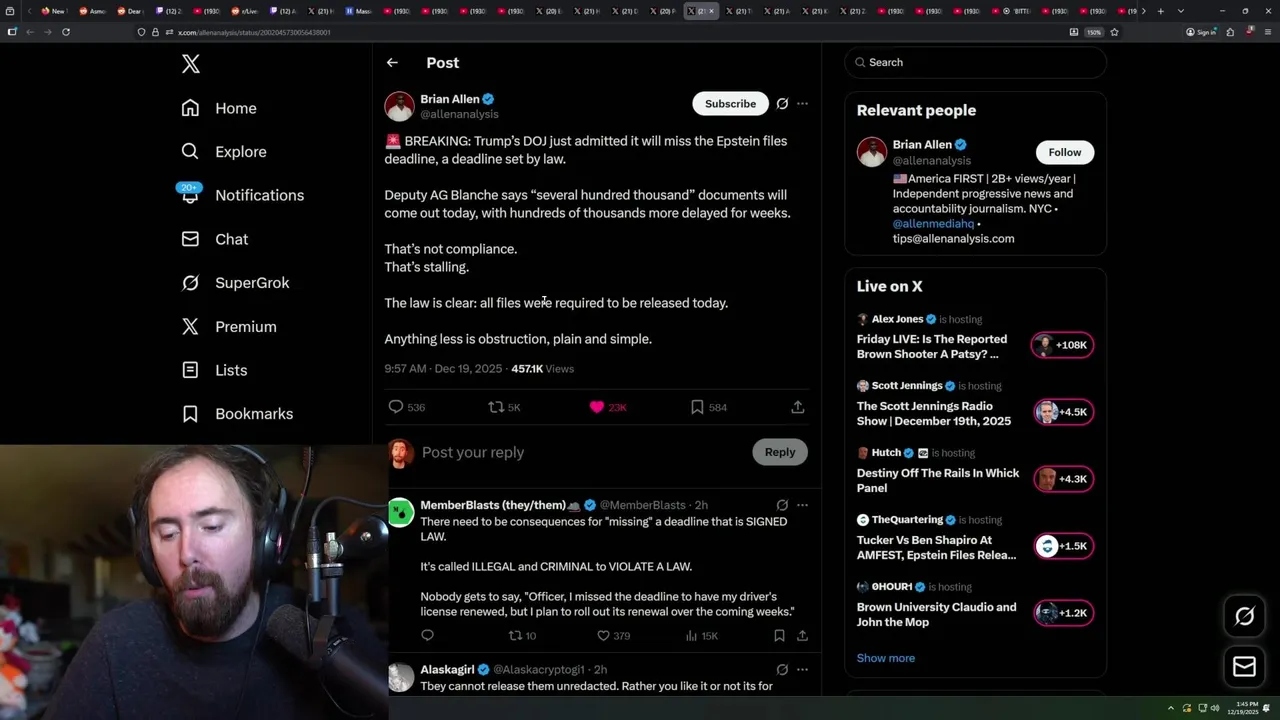View analytics showing 15K on the MemberBlasts reply
Viewport: 1280px width, 720px height.
pyautogui.click(x=702, y=635)
